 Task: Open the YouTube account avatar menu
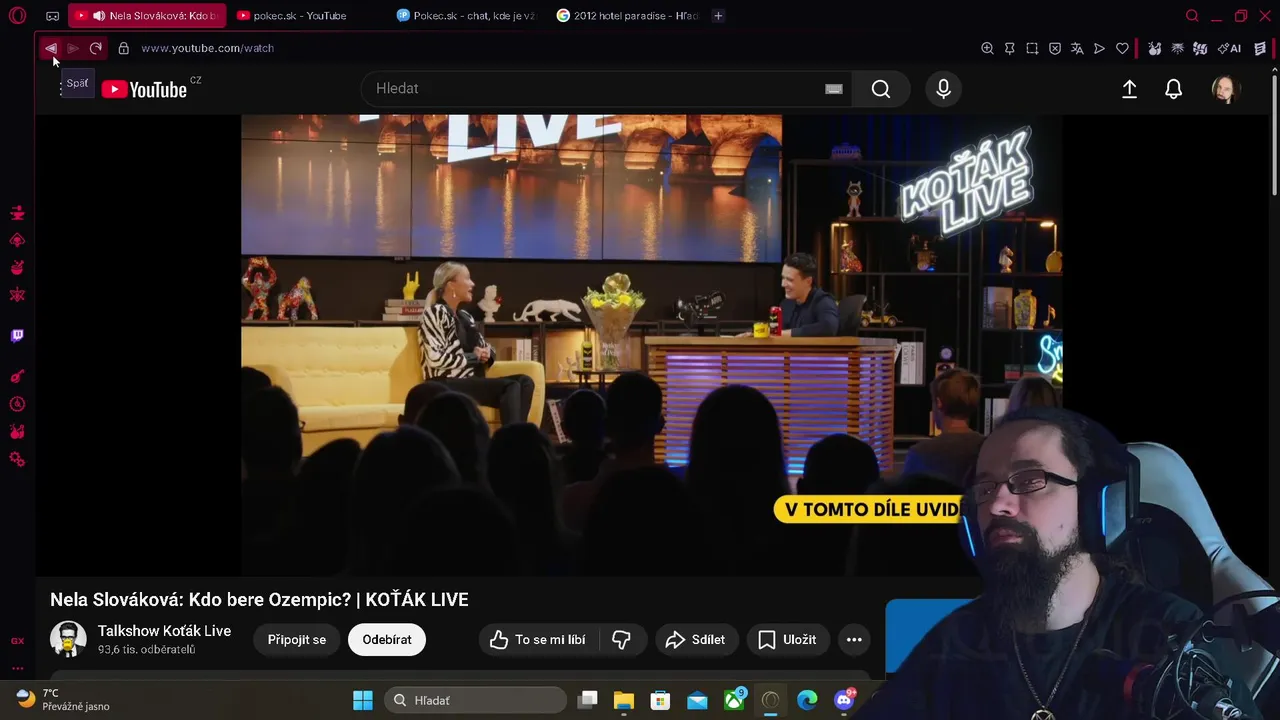point(1225,89)
